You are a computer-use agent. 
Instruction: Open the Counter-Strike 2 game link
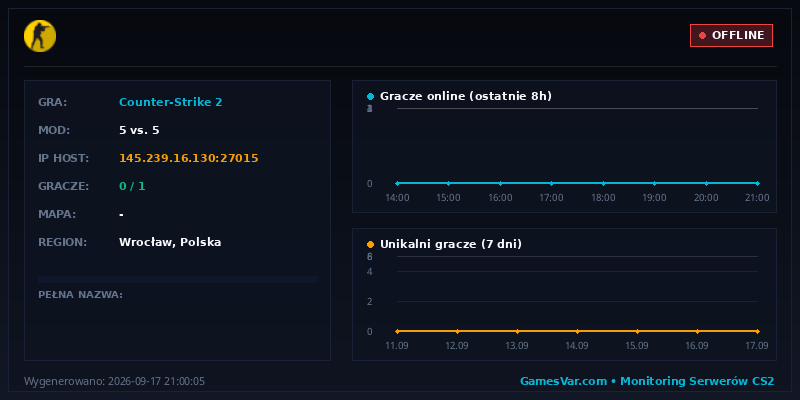pyautogui.click(x=170, y=102)
